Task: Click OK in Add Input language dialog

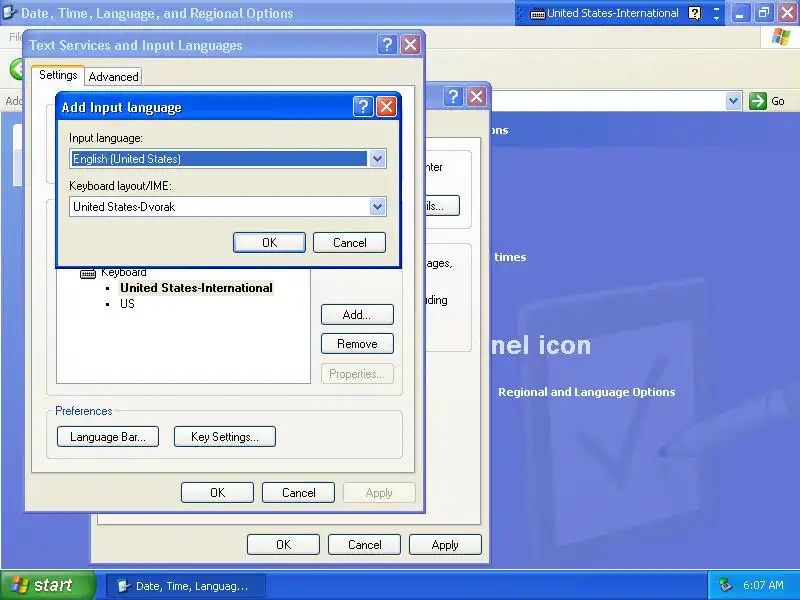Action: coord(269,242)
